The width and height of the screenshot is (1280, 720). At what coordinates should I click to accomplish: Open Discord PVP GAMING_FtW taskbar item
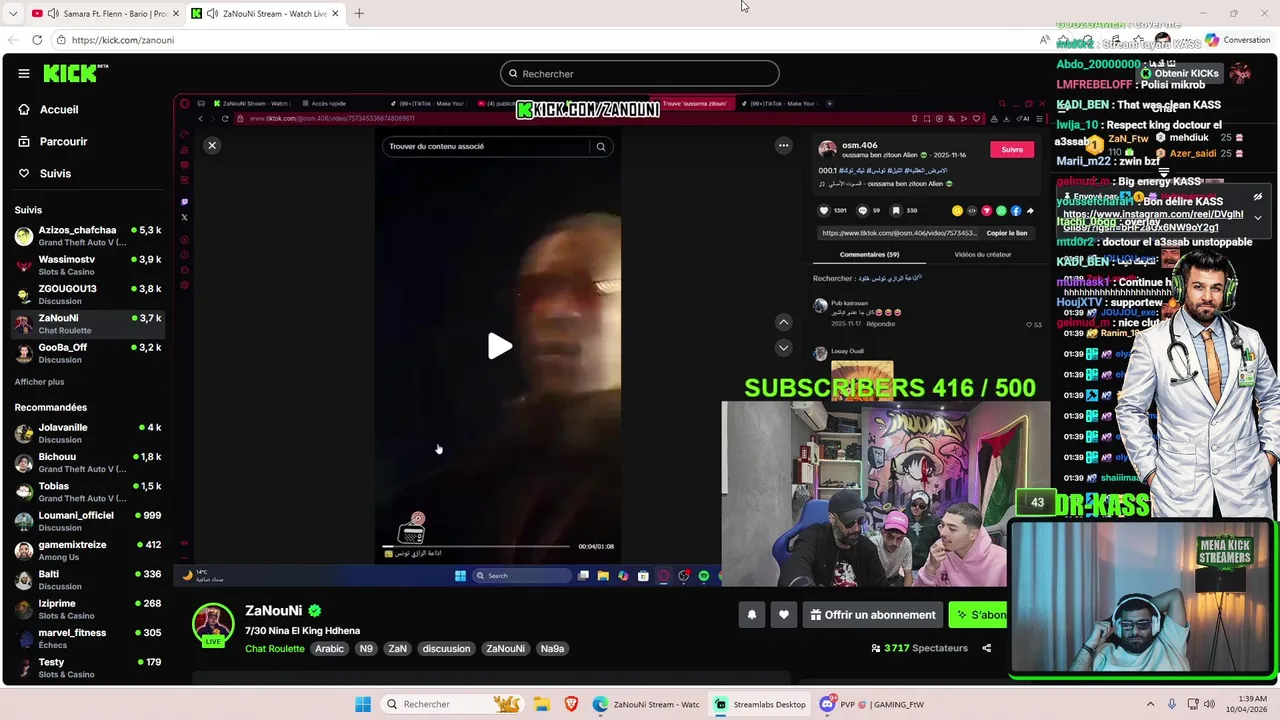[872, 704]
